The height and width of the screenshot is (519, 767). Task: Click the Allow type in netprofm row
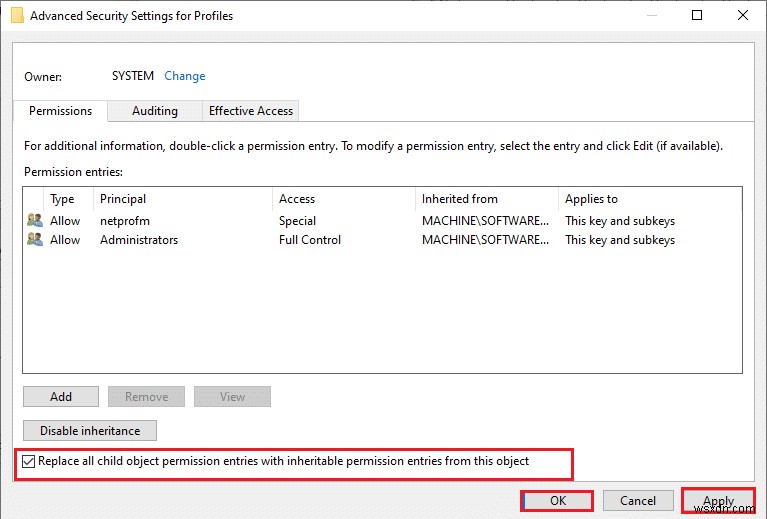tap(65, 221)
